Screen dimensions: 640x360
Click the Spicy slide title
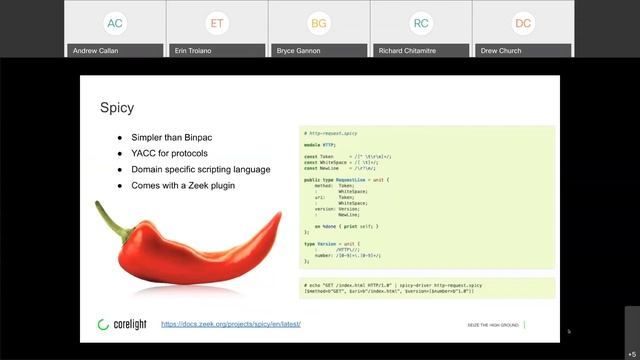[117, 107]
